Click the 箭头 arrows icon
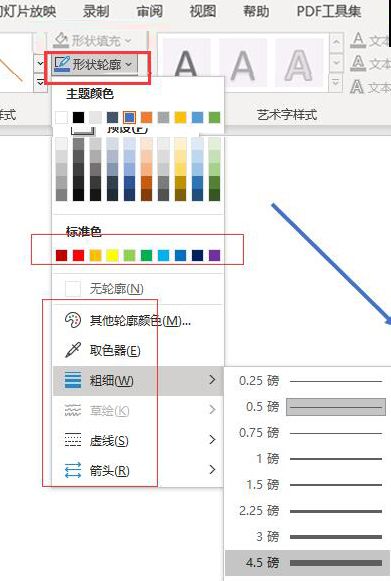The image size is (391, 581). coord(73,470)
